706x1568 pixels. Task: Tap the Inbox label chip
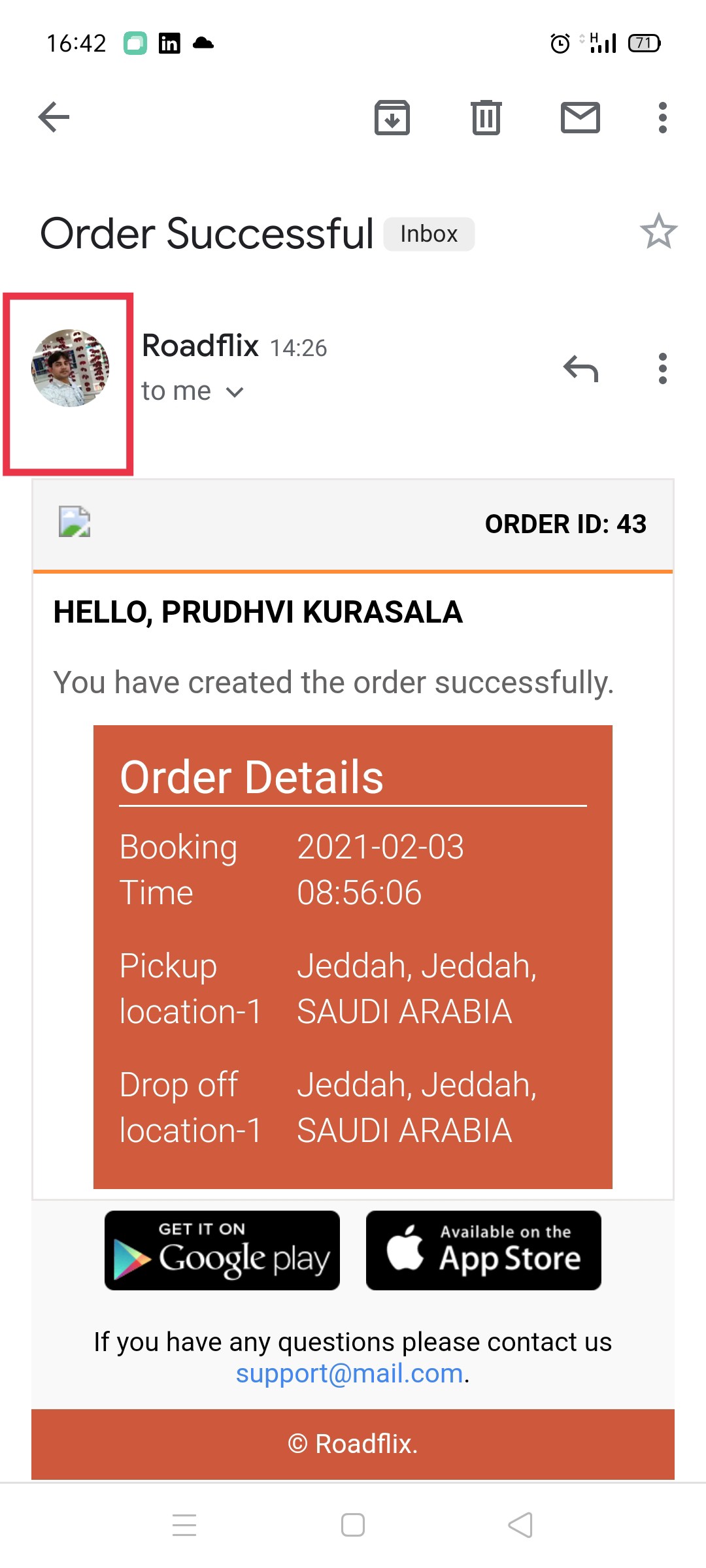point(429,234)
